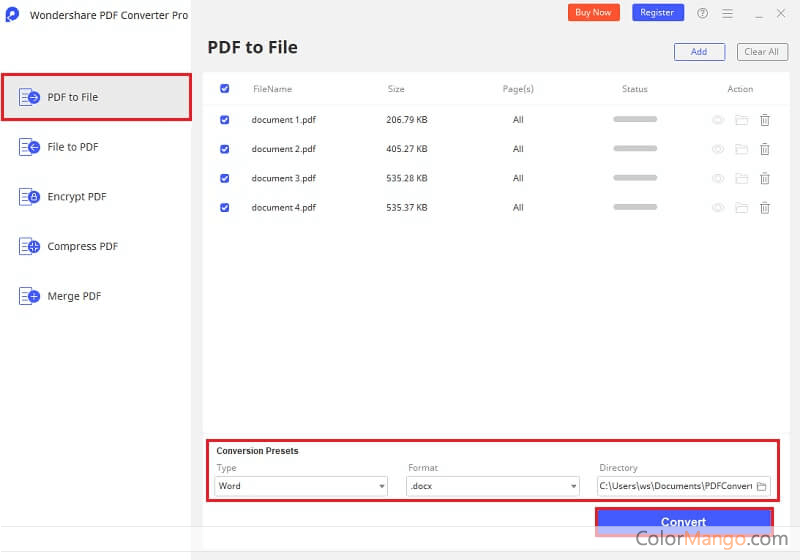This screenshot has width=800, height=560.
Task: Click folder icon for document 3.pdf
Action: coord(741,179)
